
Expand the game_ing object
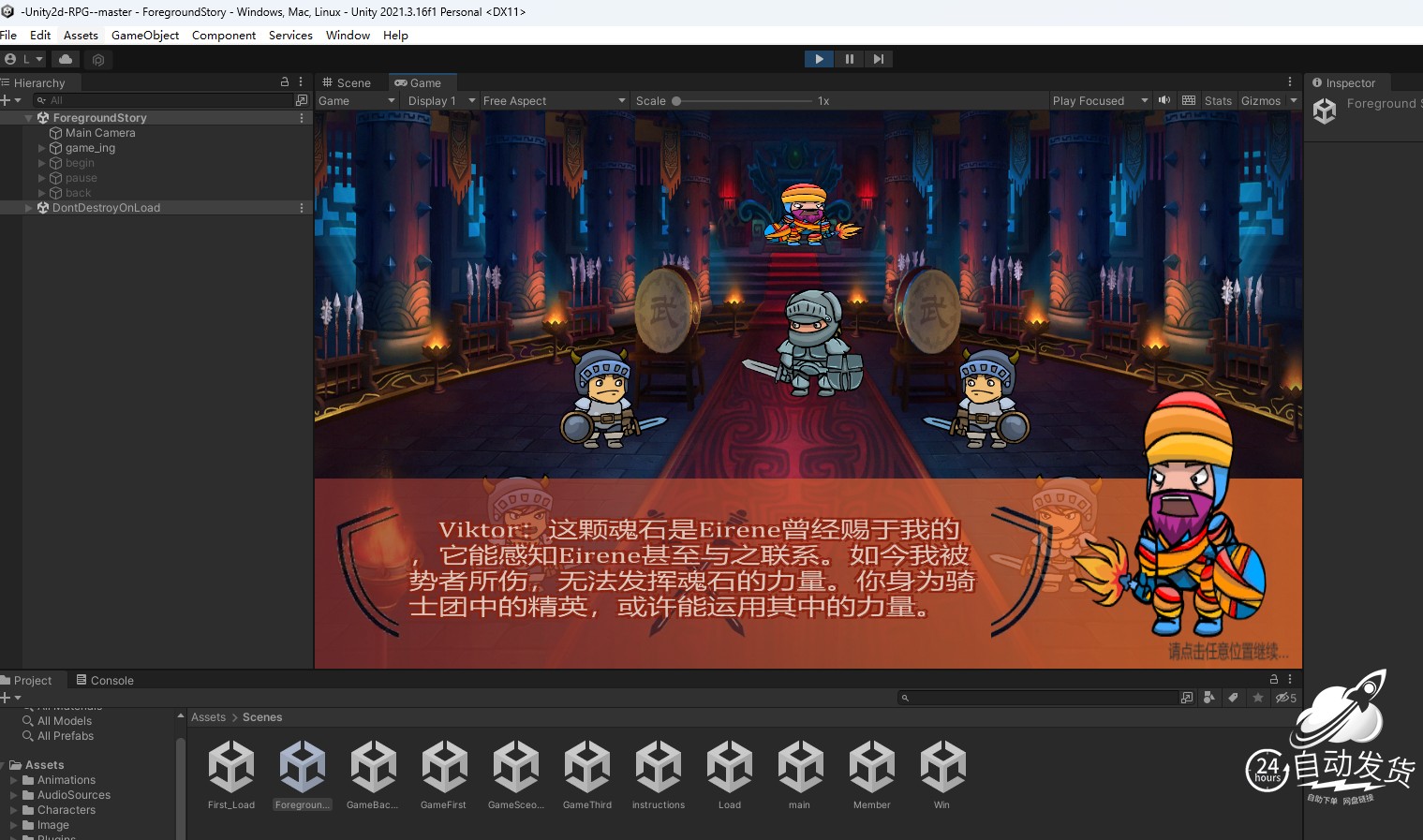tap(41, 148)
